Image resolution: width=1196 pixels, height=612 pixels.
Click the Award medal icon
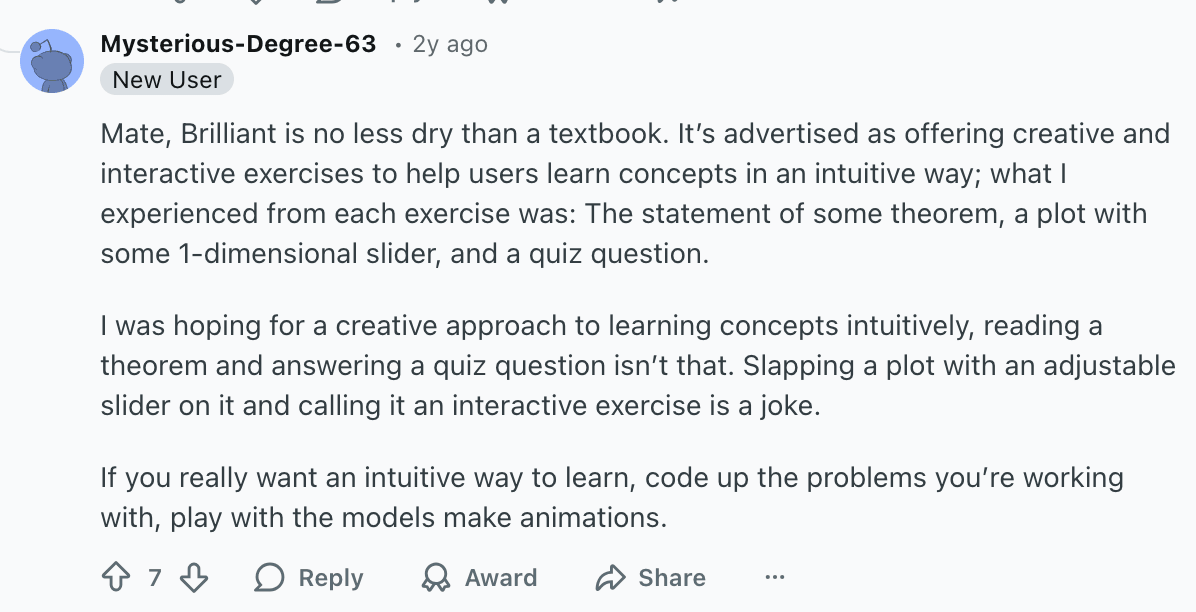tap(434, 577)
